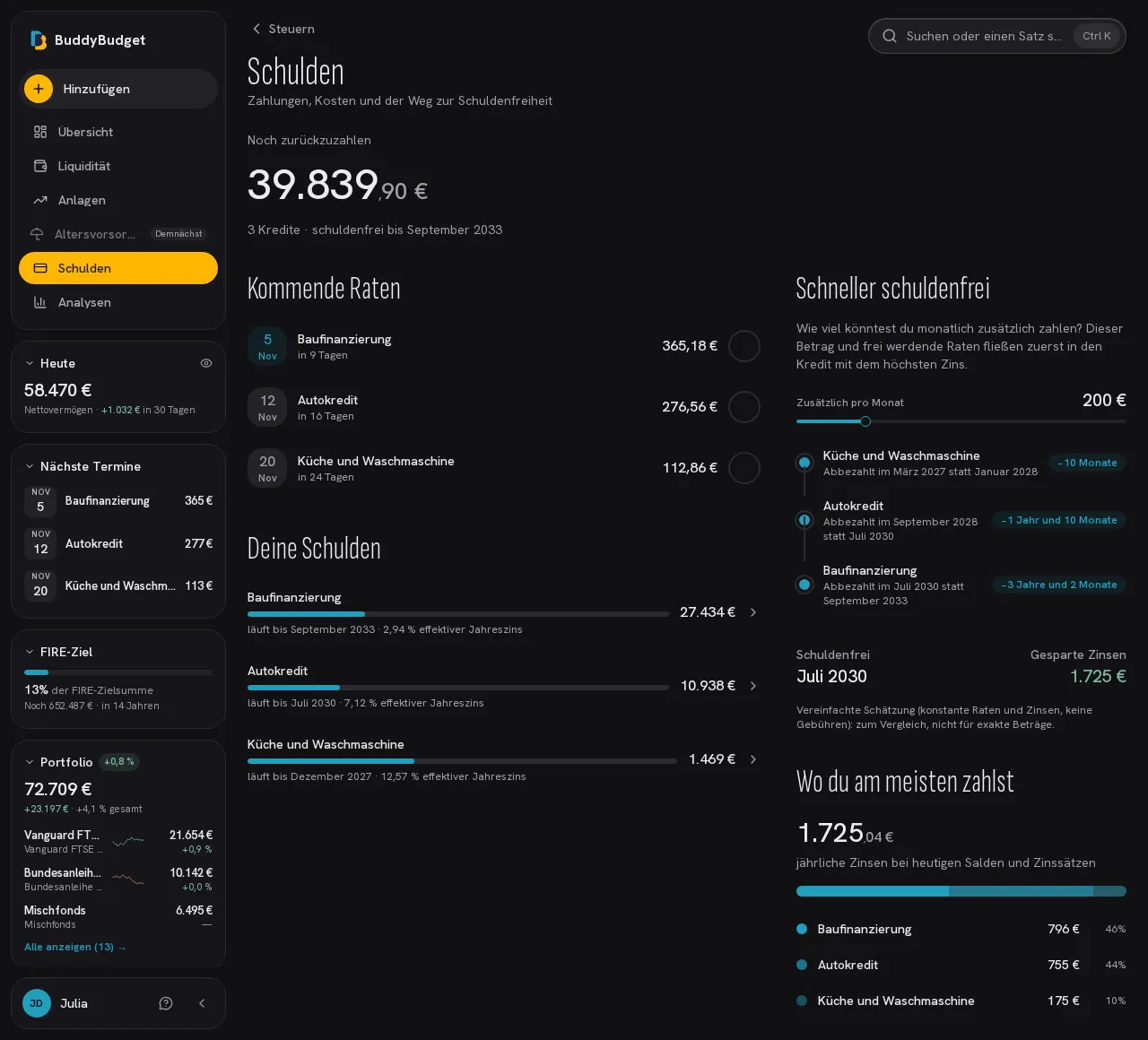Click the BuddyBudget logo icon
The image size is (1148, 1040).
38,39
